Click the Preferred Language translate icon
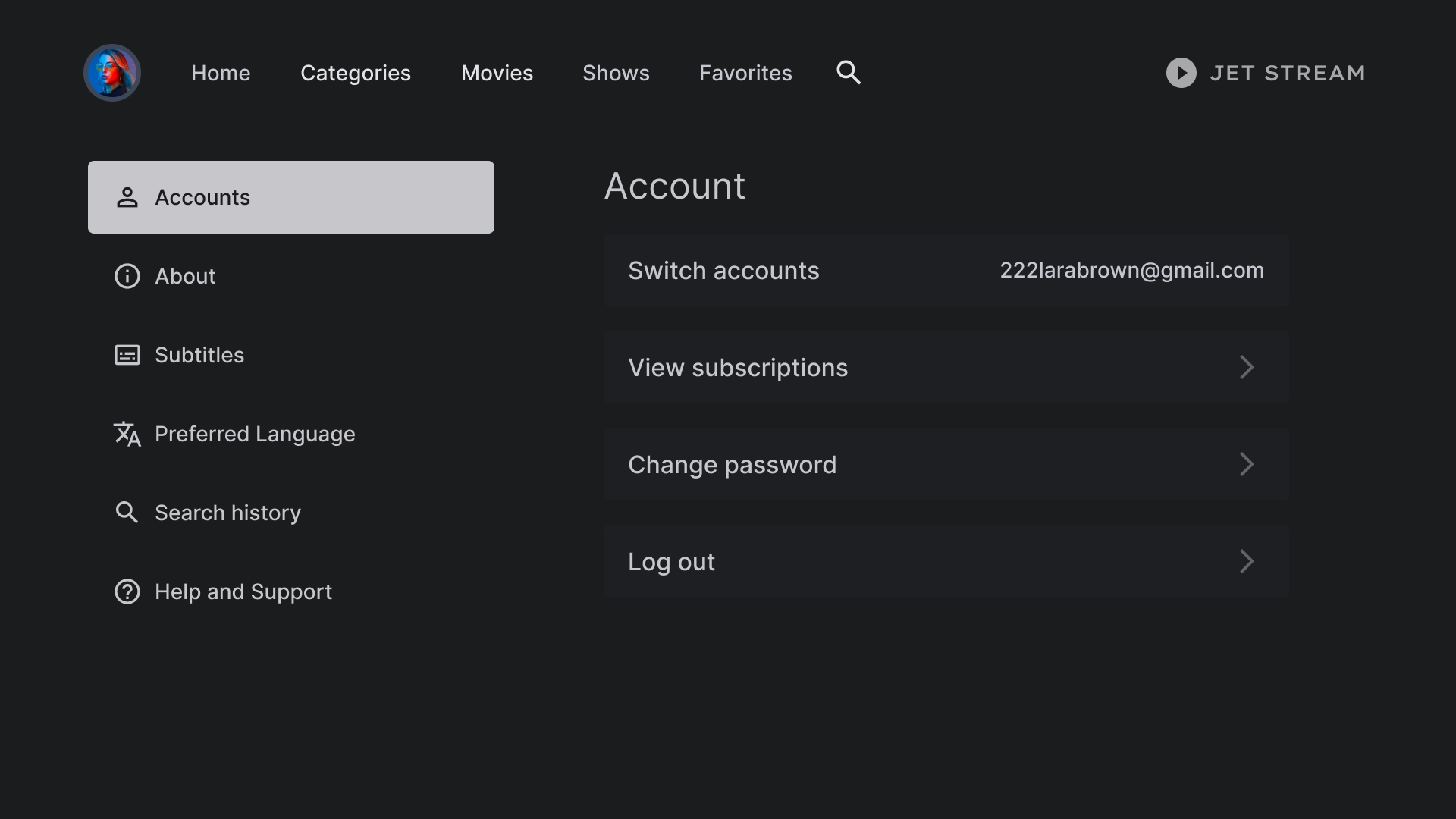The width and height of the screenshot is (1456, 819). coord(127,434)
